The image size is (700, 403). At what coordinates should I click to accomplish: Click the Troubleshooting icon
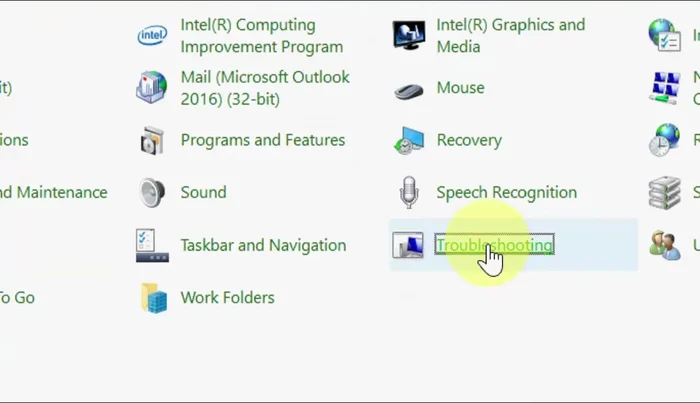[408, 245]
